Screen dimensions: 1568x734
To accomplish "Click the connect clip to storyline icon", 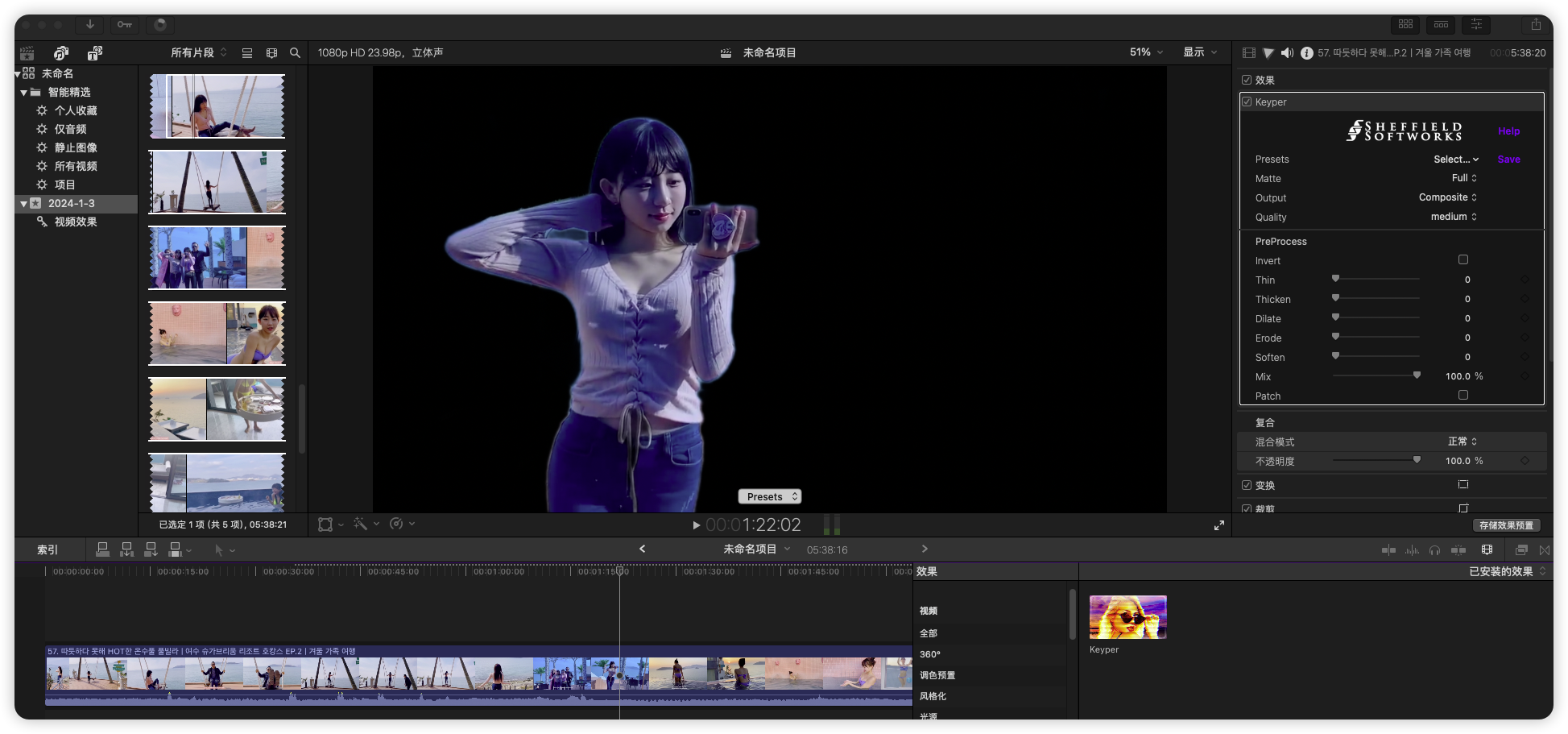I will coord(102,549).
